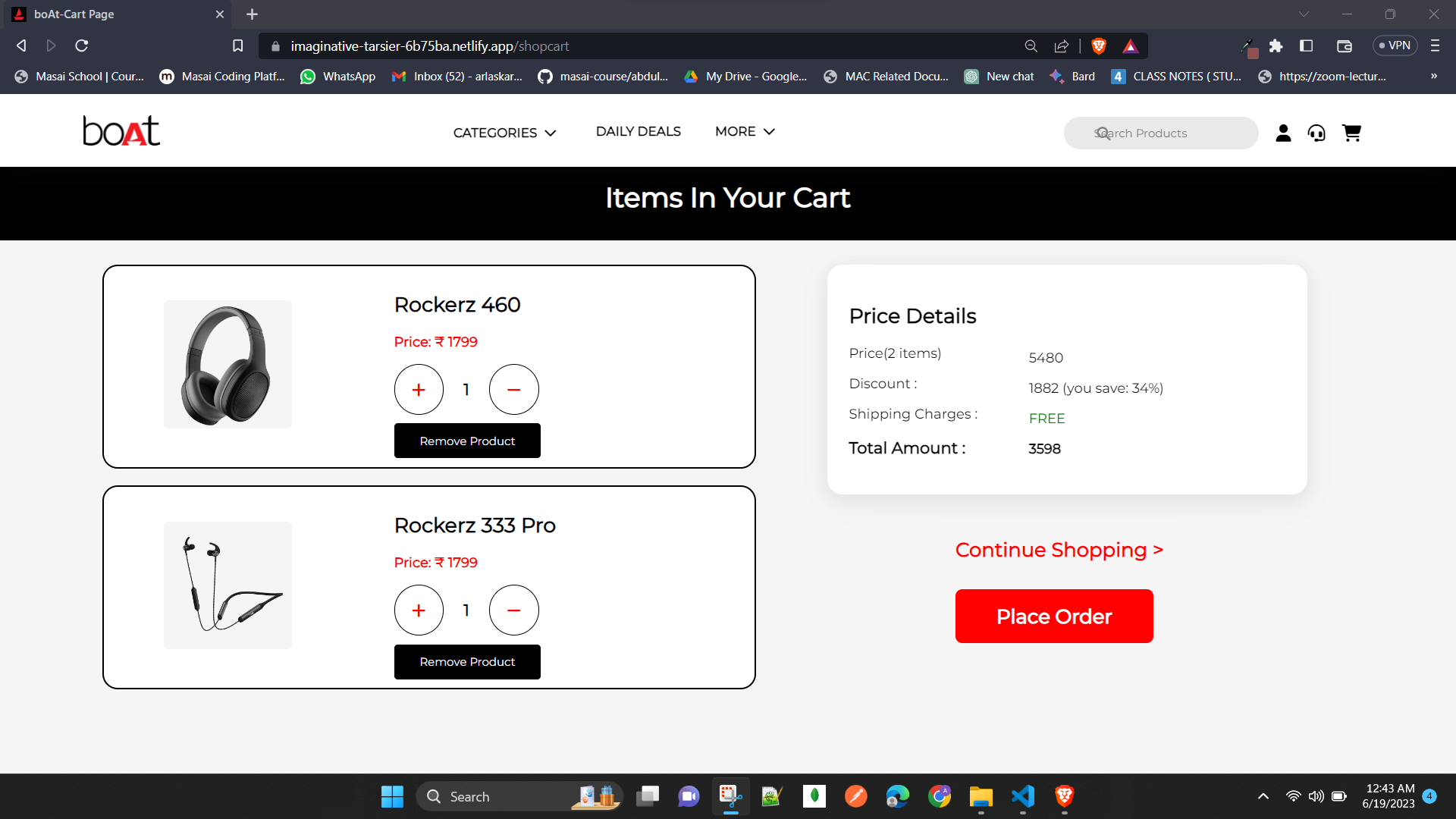Open the DAILY DEALS menu item

638,132
